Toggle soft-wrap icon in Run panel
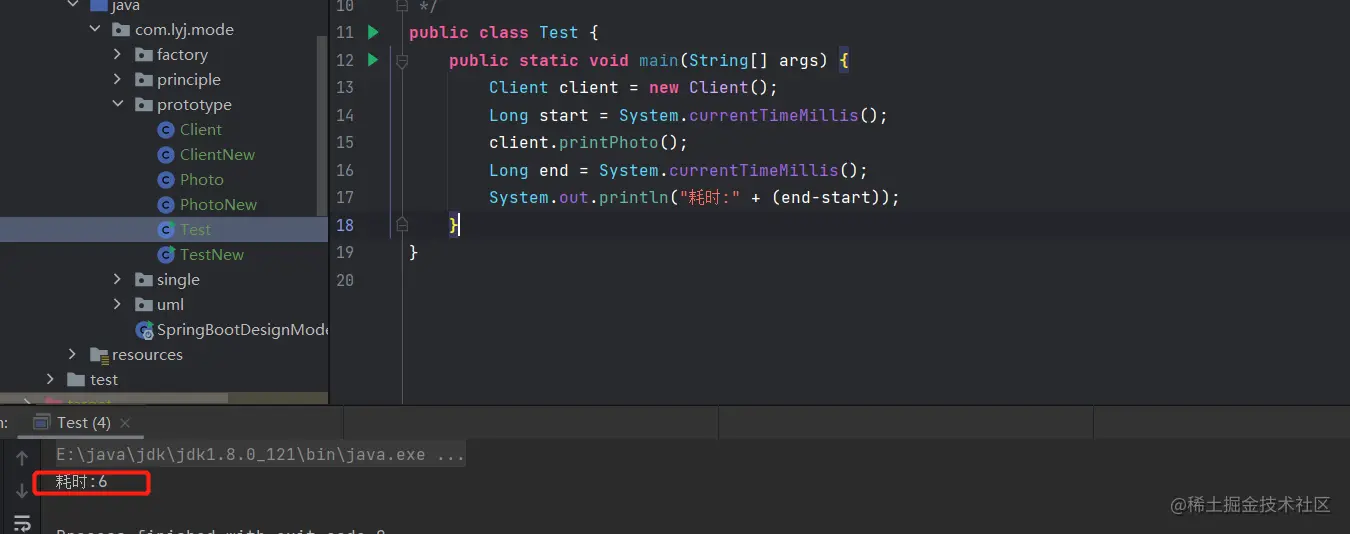Image resolution: width=1350 pixels, height=534 pixels. tap(22, 522)
